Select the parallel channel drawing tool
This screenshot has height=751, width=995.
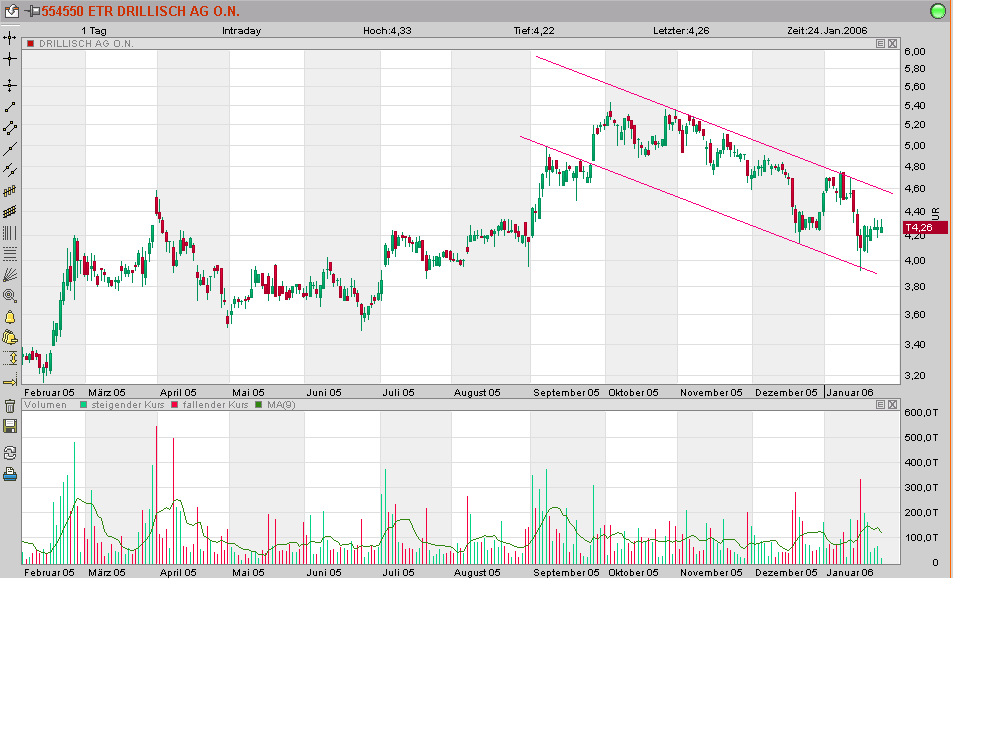(10, 128)
